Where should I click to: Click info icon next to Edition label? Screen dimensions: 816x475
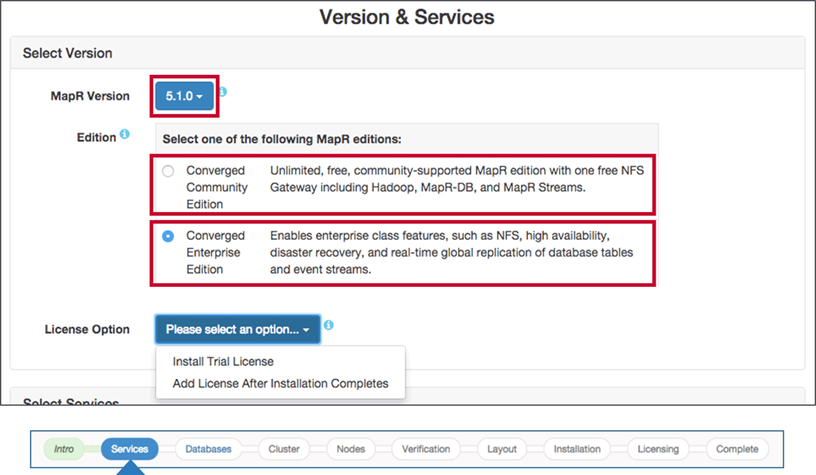(x=125, y=134)
